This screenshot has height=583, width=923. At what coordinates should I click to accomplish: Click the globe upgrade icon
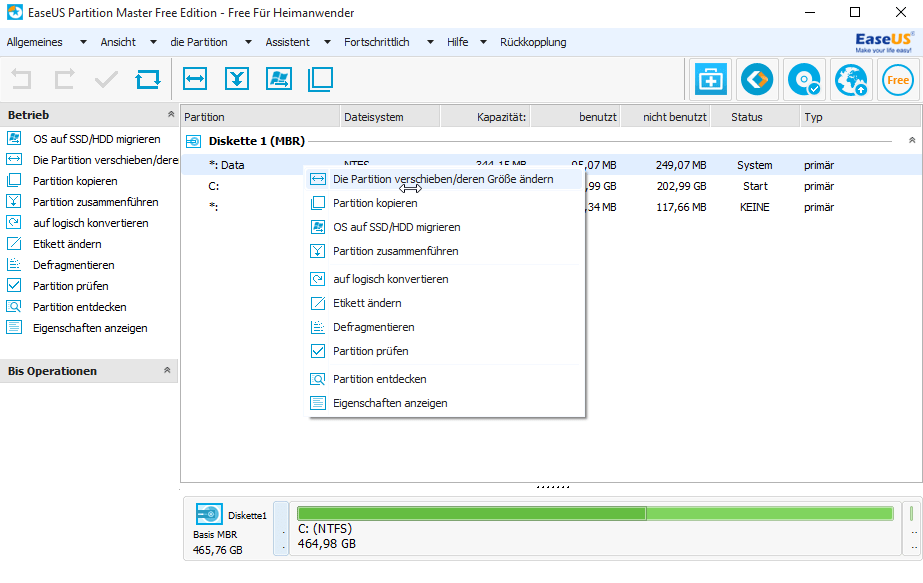click(851, 80)
